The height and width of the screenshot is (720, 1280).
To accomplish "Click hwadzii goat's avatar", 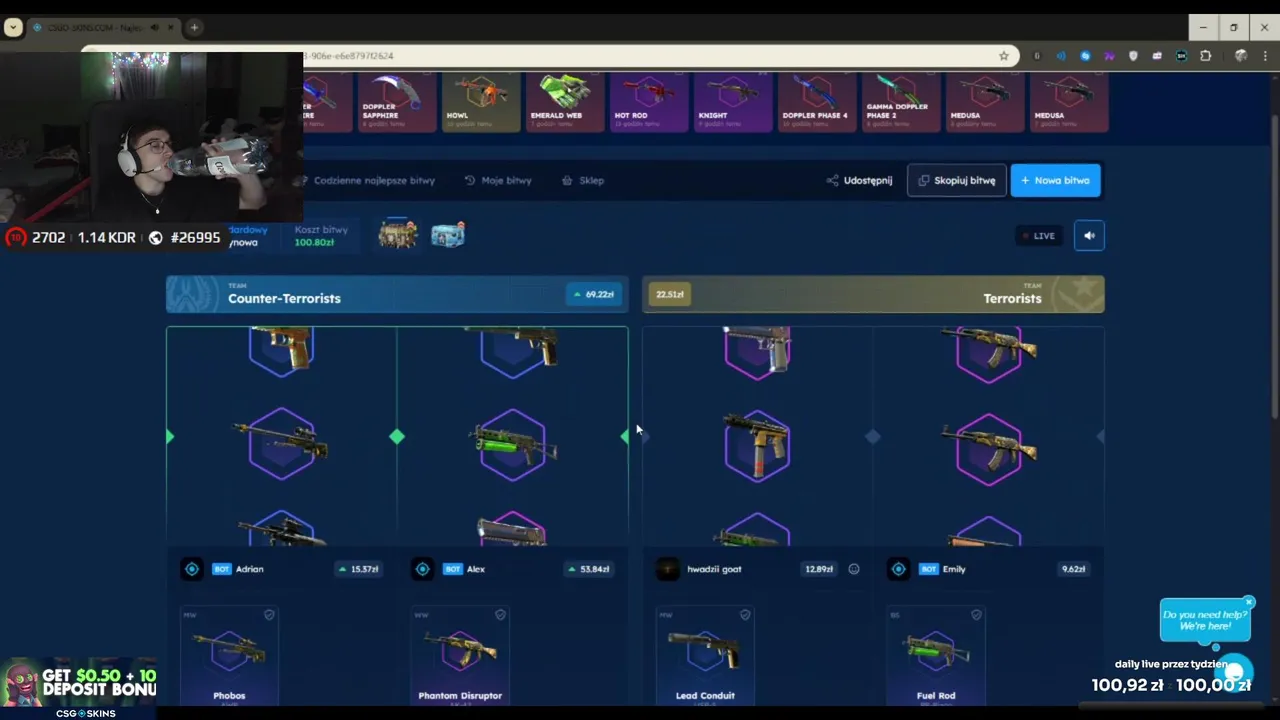I will coord(667,569).
